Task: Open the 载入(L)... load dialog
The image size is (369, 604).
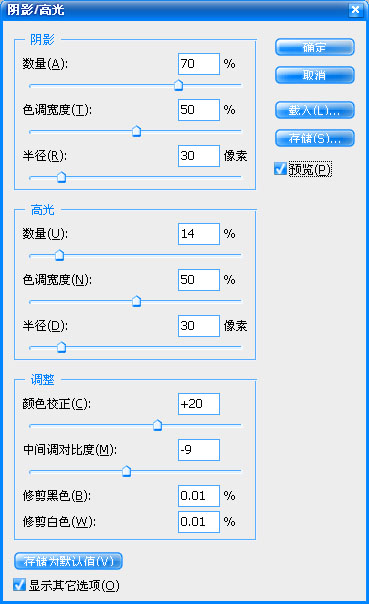Action: click(x=314, y=110)
